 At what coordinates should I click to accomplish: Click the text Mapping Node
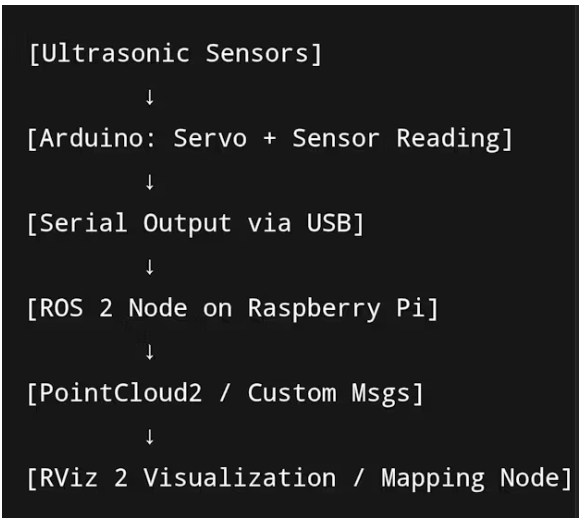pos(471,479)
